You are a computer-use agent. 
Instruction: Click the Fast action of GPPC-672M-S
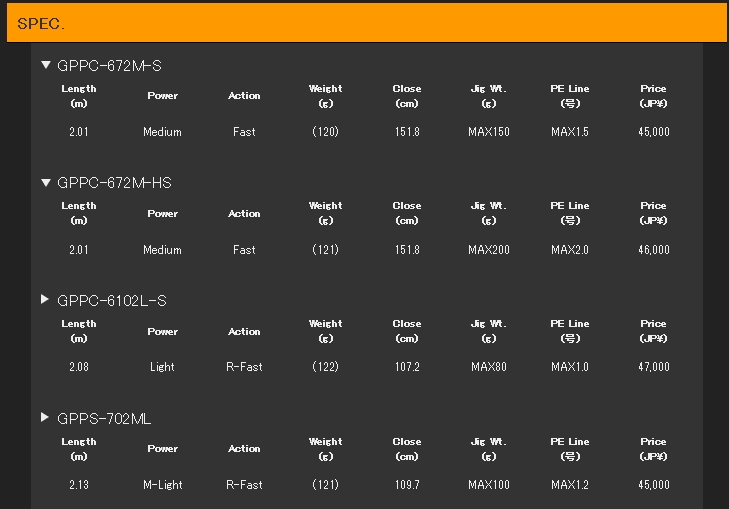coord(244,132)
